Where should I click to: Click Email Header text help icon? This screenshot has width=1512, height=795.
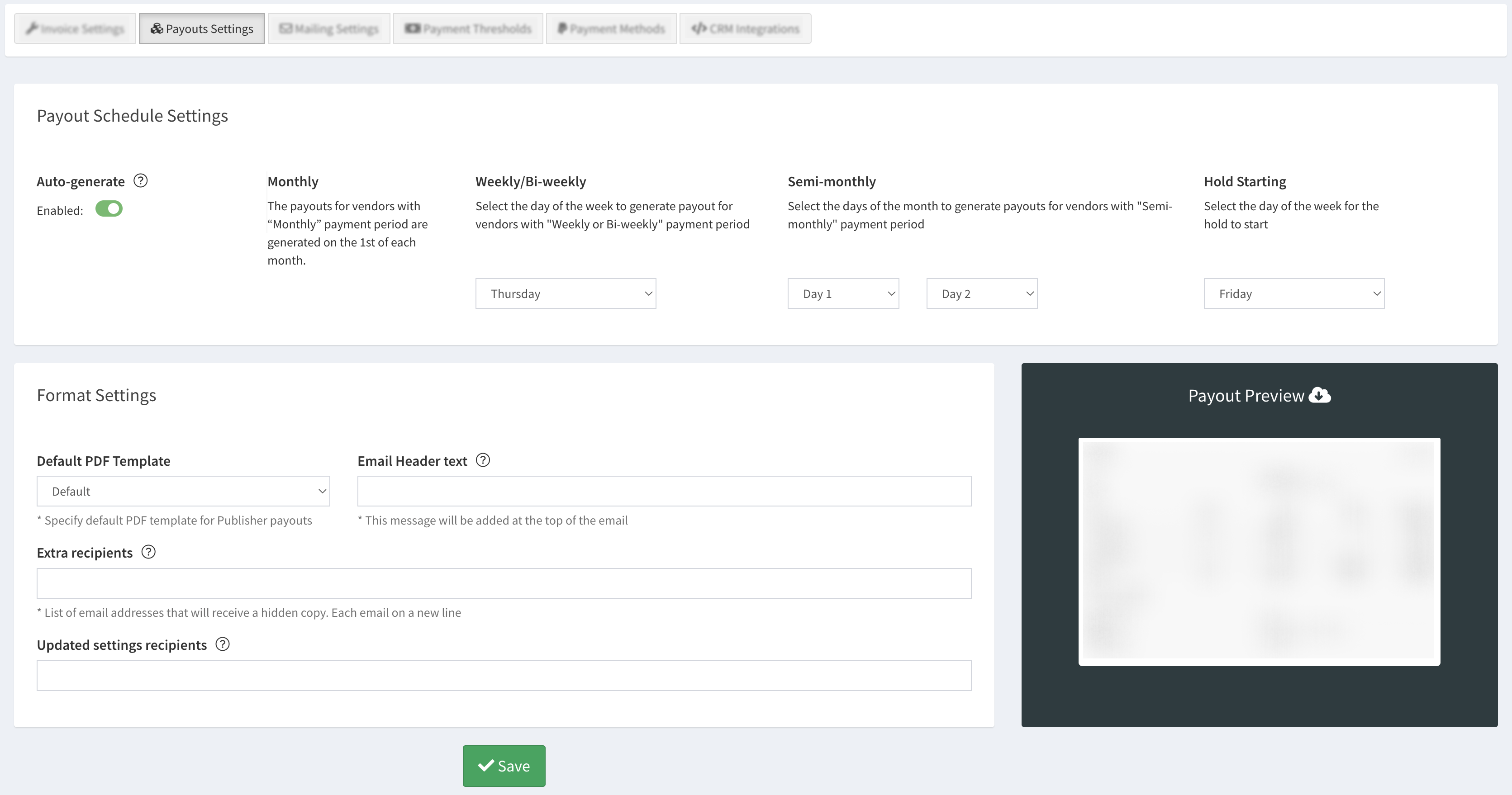click(482, 460)
